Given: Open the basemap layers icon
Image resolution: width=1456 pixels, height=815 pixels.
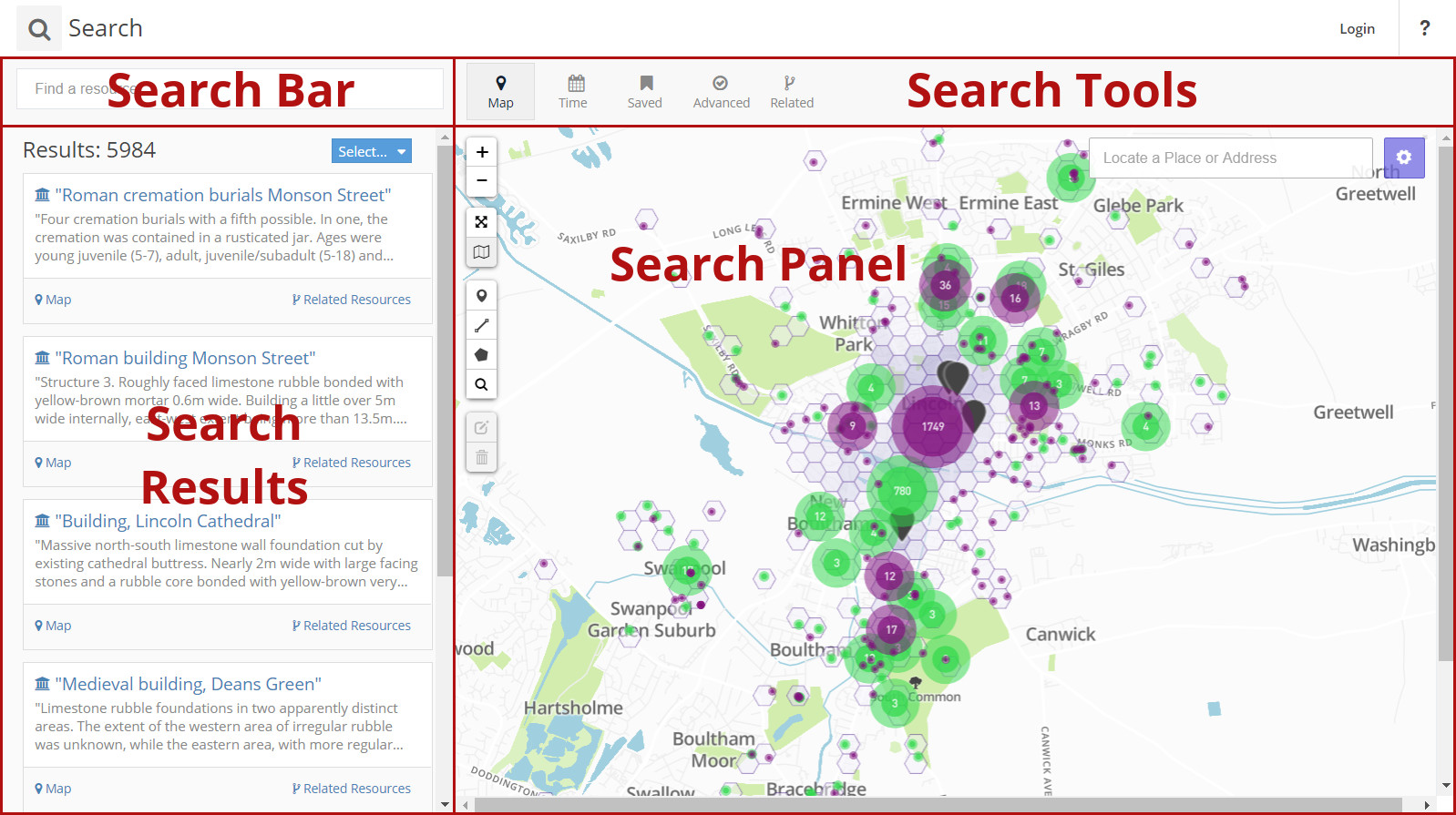Looking at the screenshot, I should coord(482,251).
